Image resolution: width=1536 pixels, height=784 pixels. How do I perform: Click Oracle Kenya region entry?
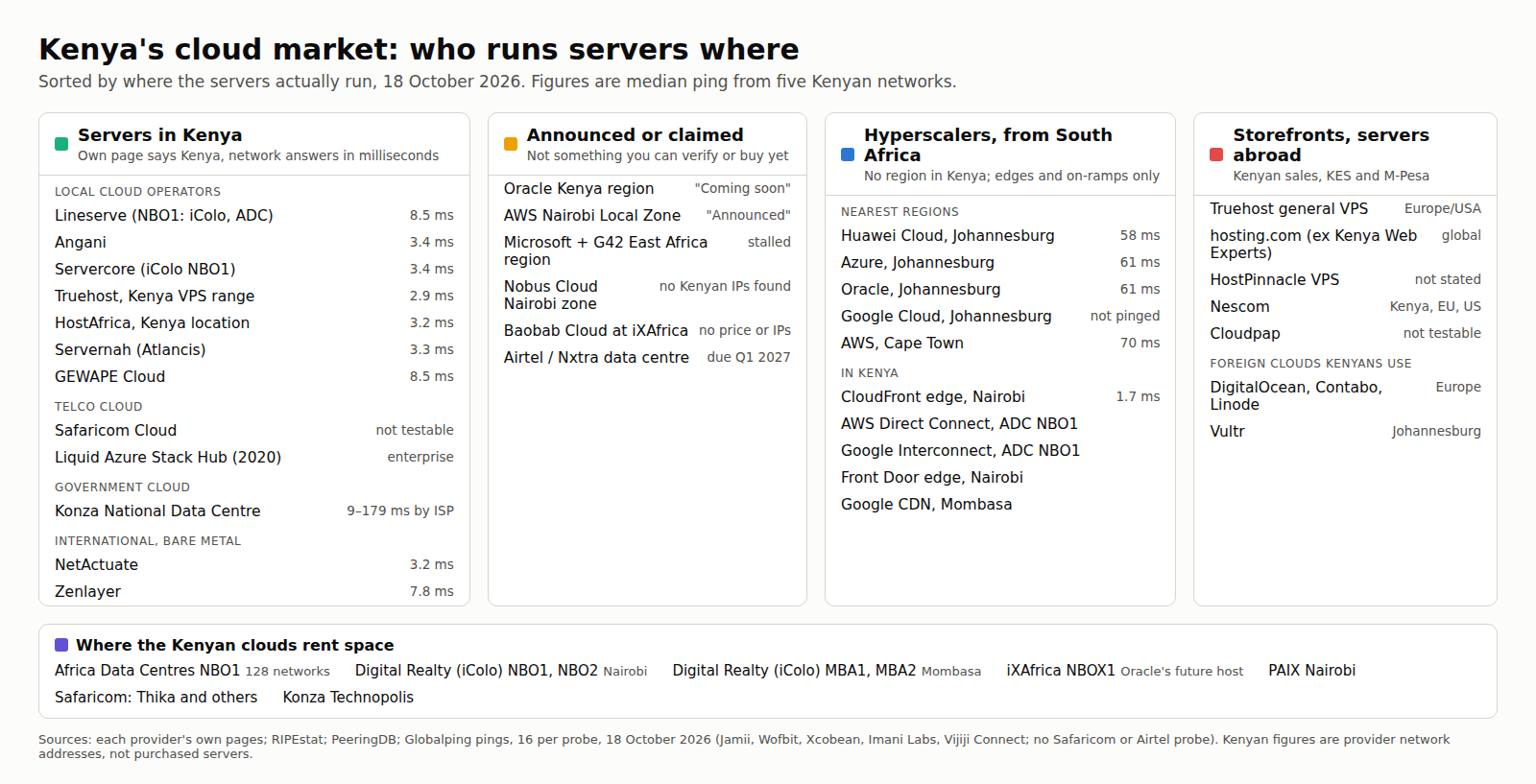[x=647, y=188]
